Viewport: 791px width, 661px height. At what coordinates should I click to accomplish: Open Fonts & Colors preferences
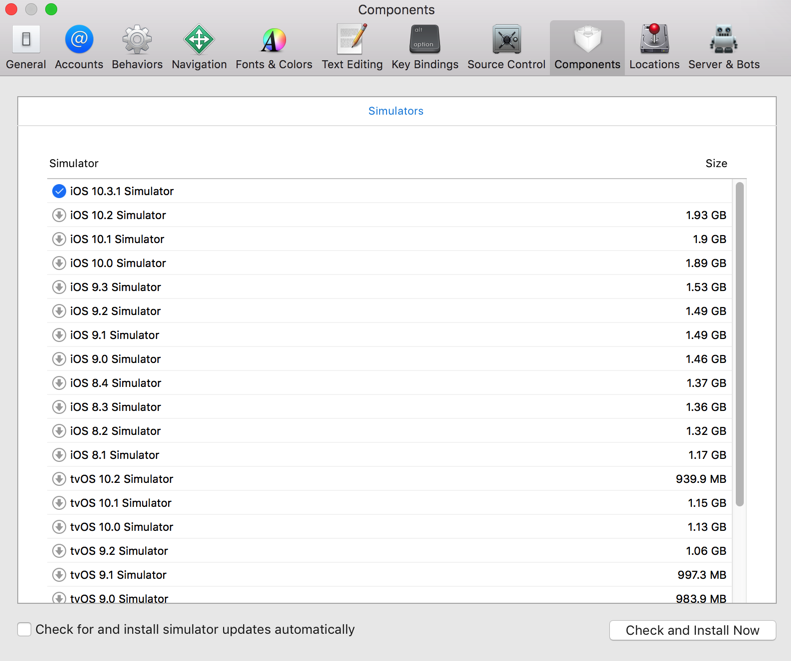click(x=273, y=47)
